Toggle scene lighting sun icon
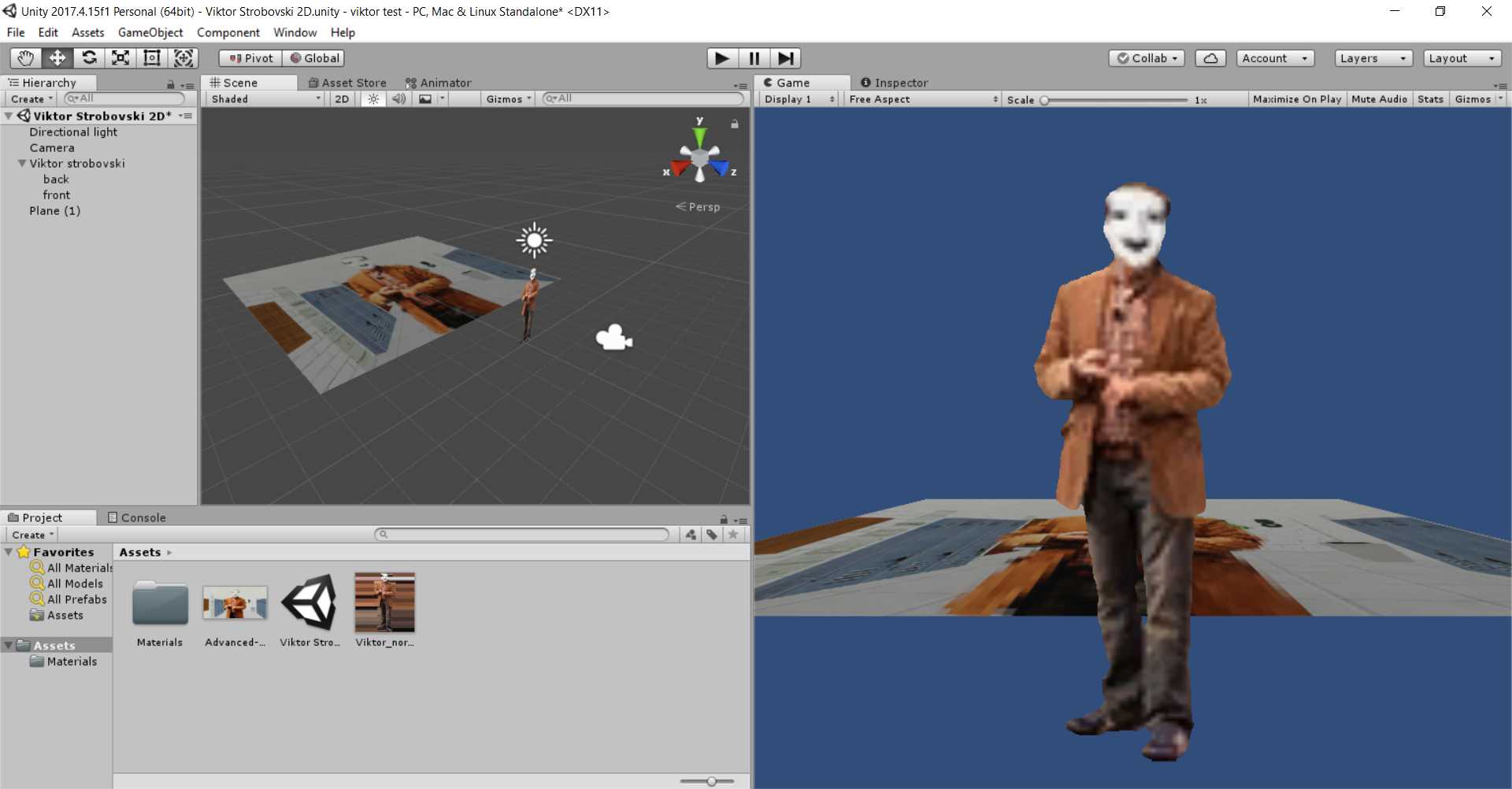The image size is (1512, 789). [373, 99]
